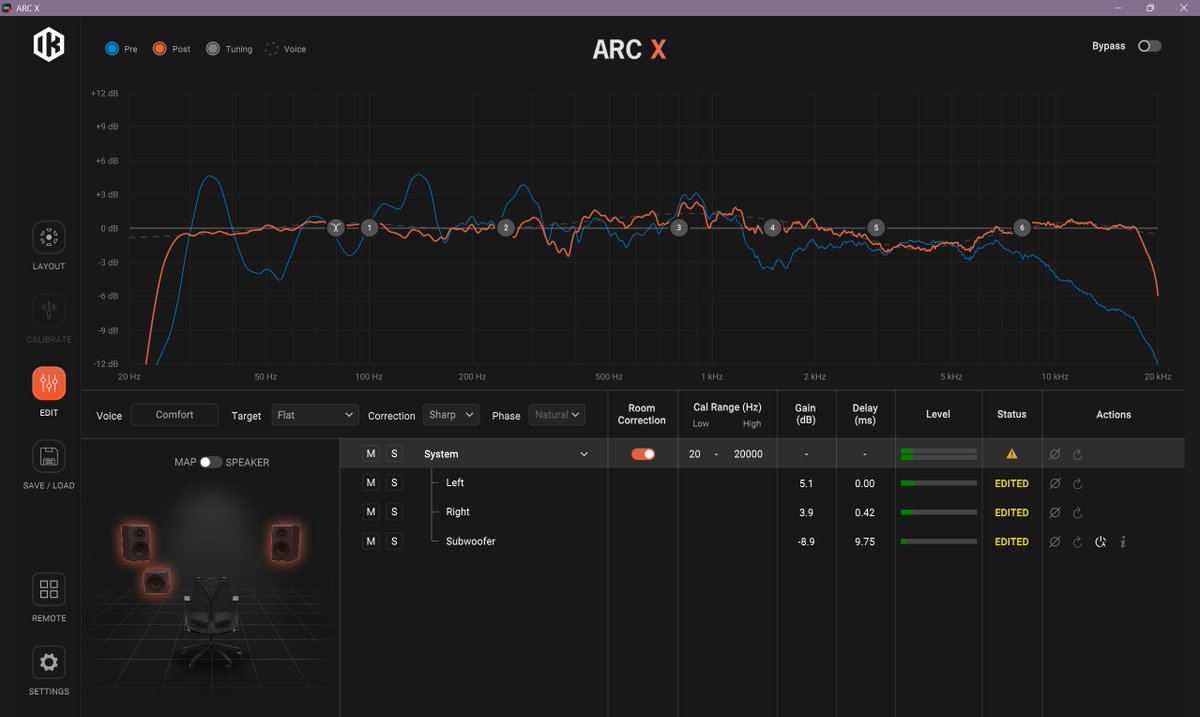1200x717 pixels.
Task: Open the Correction dropdown set to Sharp
Action: point(451,415)
